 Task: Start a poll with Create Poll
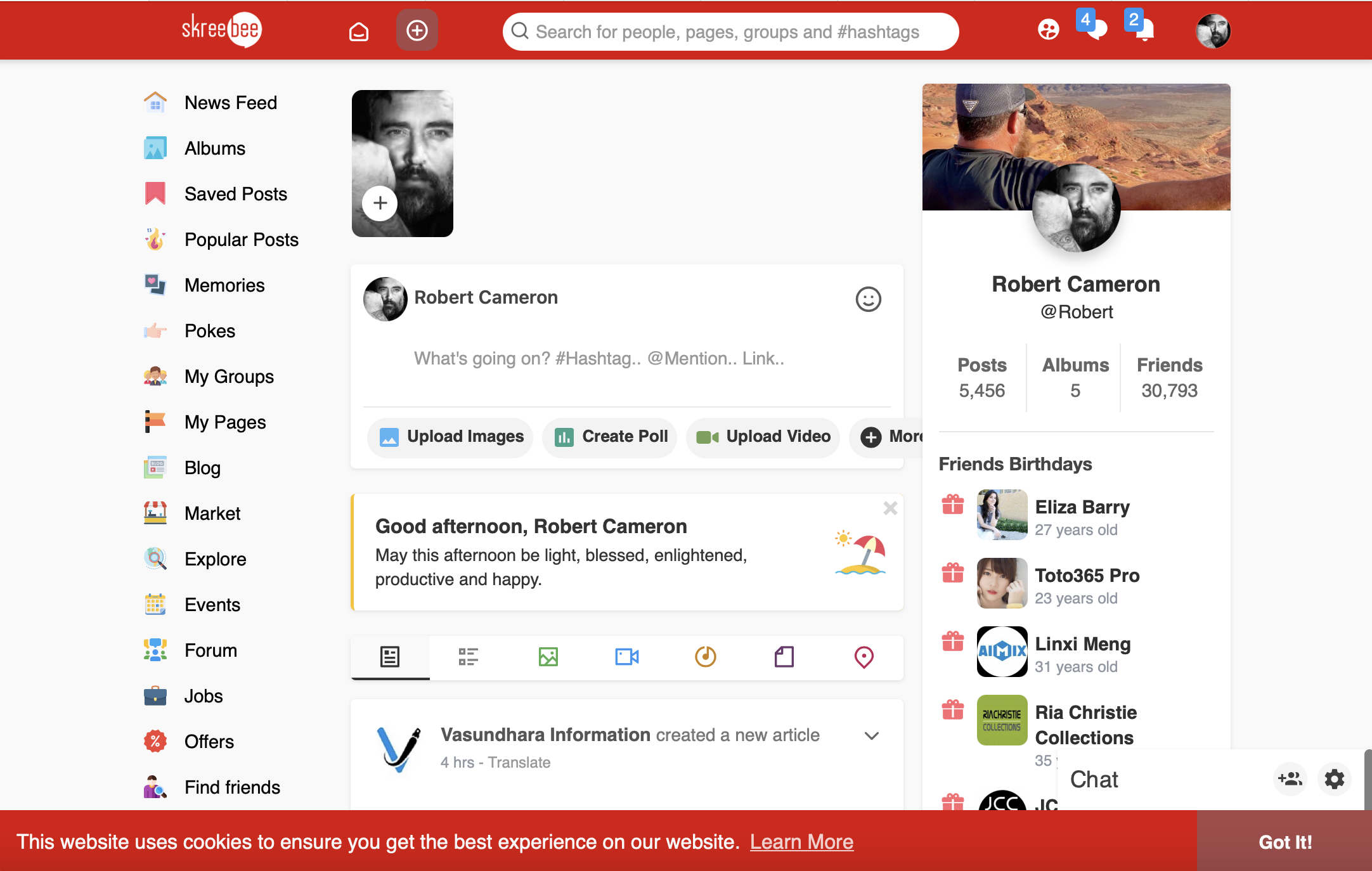coord(609,437)
